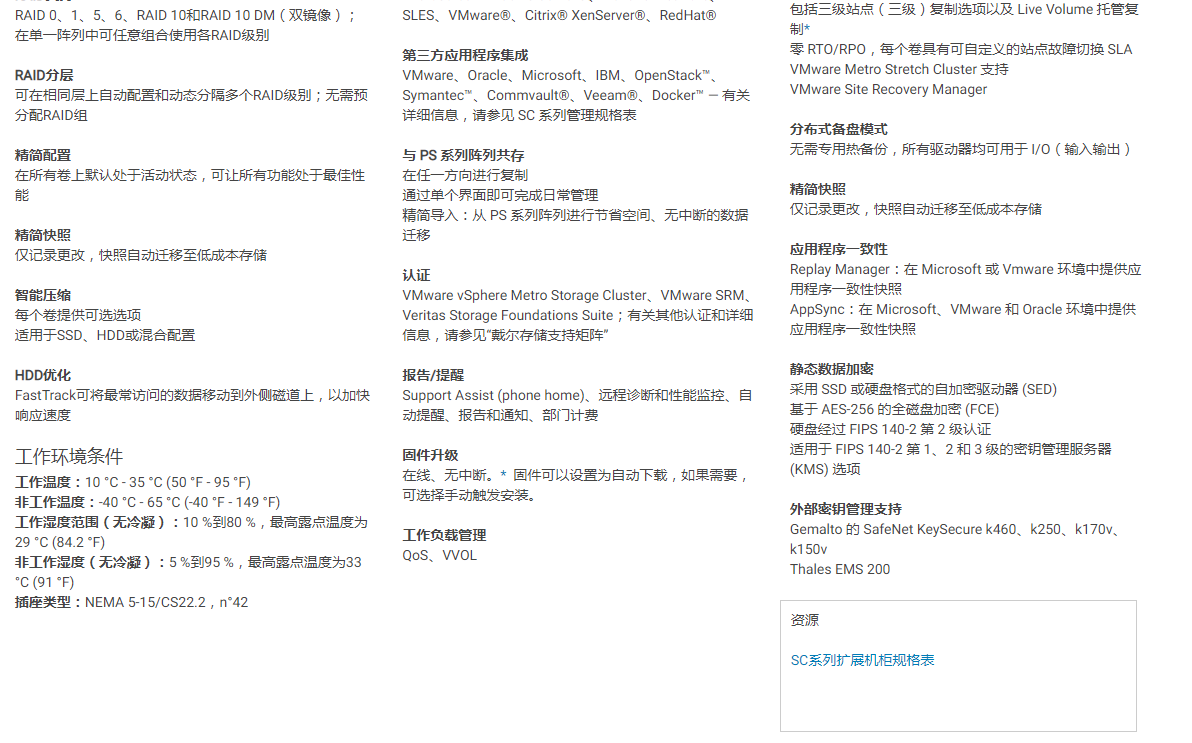Click the 无需专用热备份 line
This screenshot has width=1192, height=743.
pos(962,149)
